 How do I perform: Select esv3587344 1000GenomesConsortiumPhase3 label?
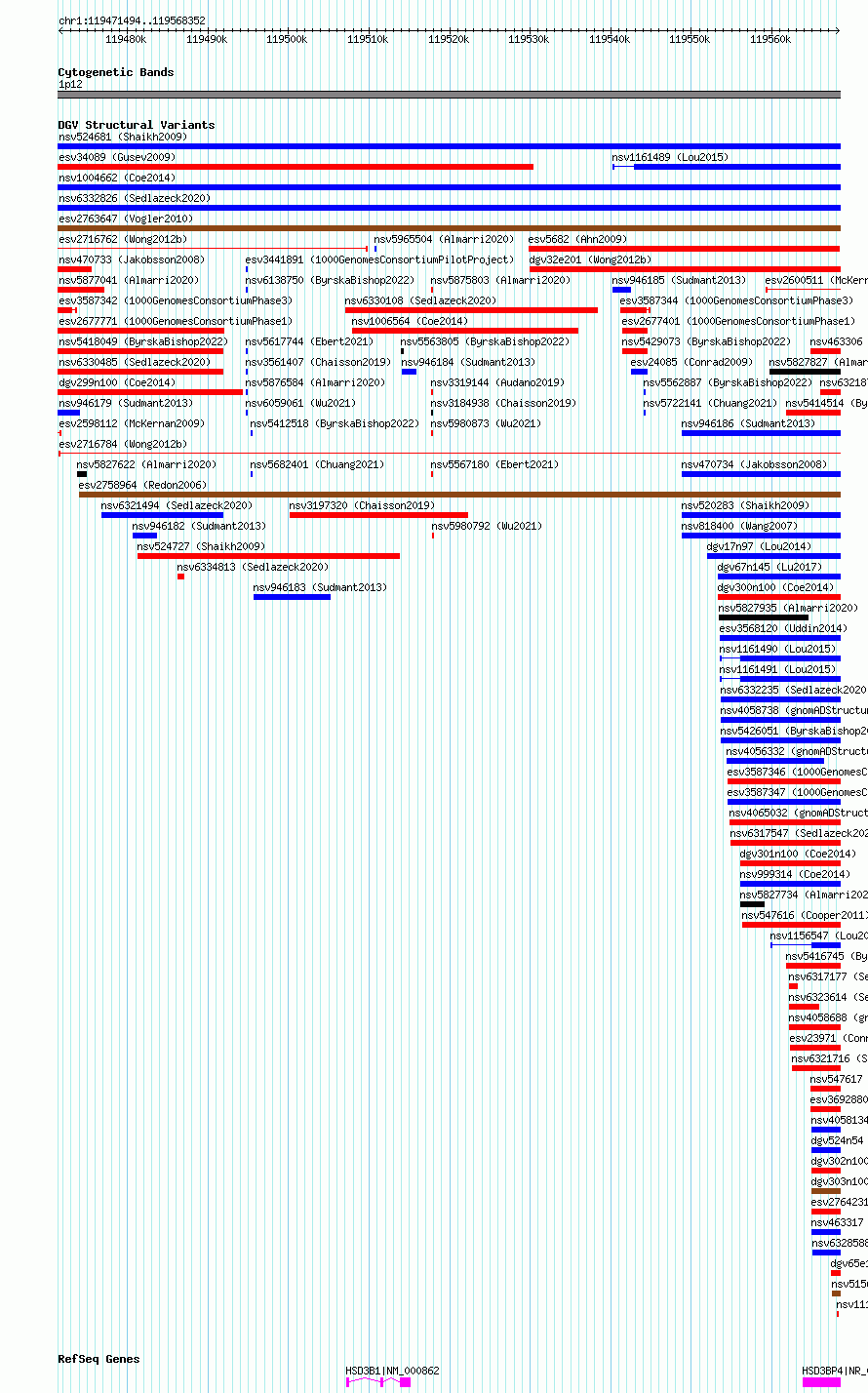(736, 300)
